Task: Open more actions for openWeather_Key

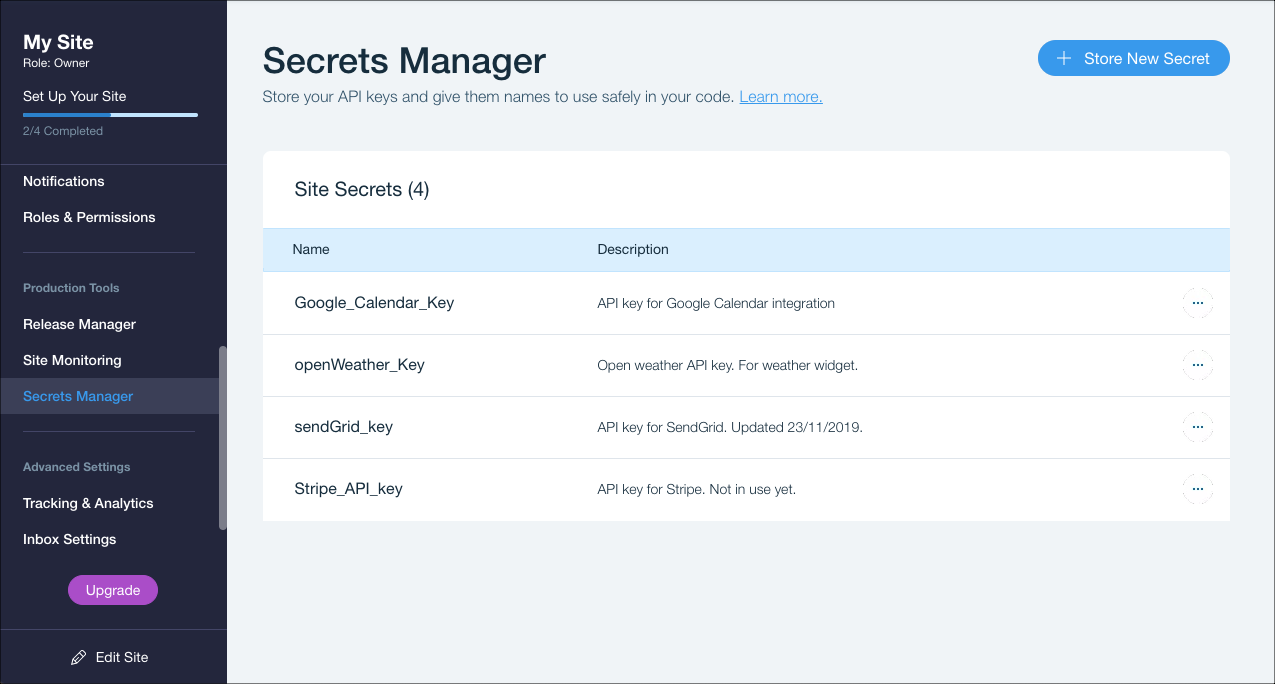Action: click(1197, 365)
